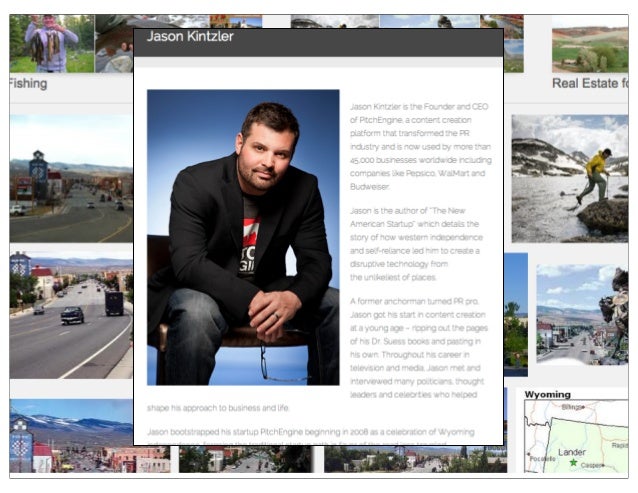Click the paragraph about 'The New American Startup'
638x493 pixels.
click(x=416, y=244)
